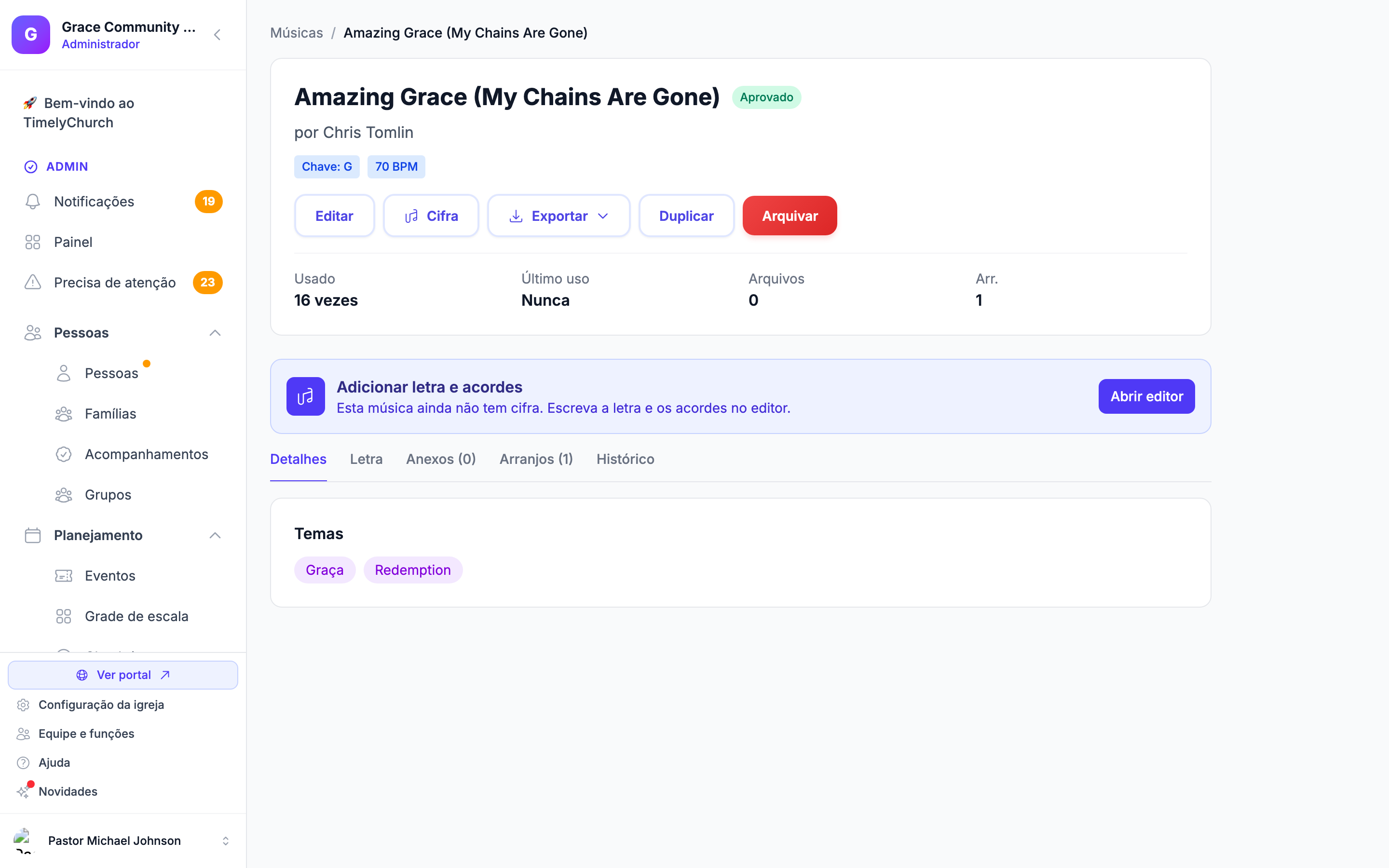Click the Abrir editor button

tap(1146, 396)
